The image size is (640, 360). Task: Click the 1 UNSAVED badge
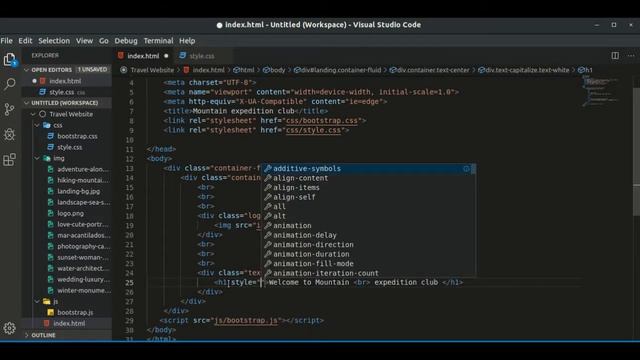(x=92, y=70)
